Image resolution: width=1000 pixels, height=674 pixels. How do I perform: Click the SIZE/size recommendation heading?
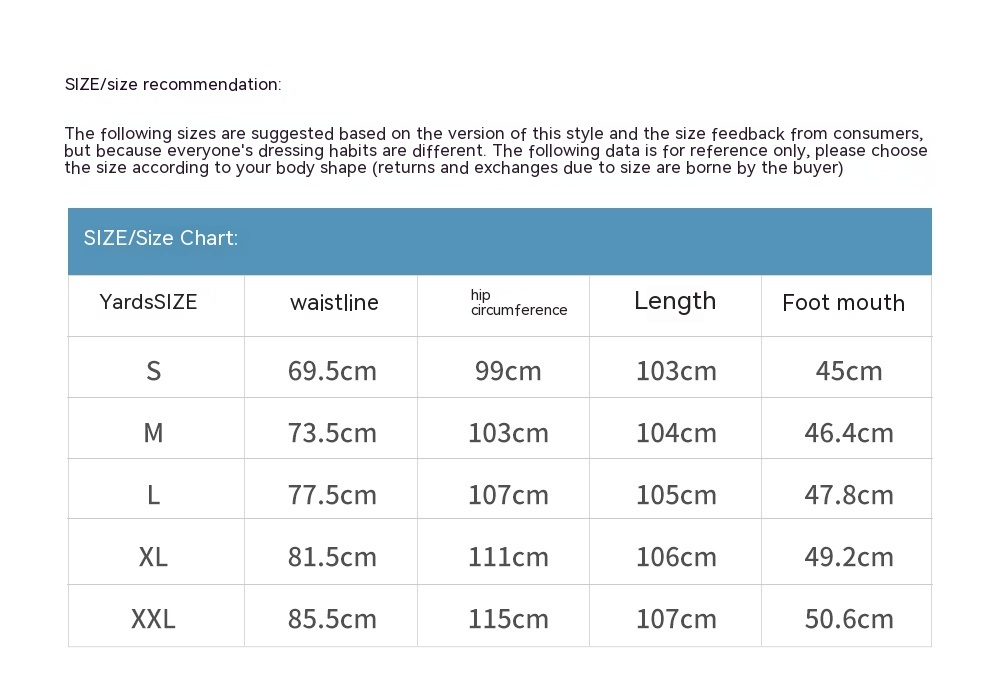[173, 84]
